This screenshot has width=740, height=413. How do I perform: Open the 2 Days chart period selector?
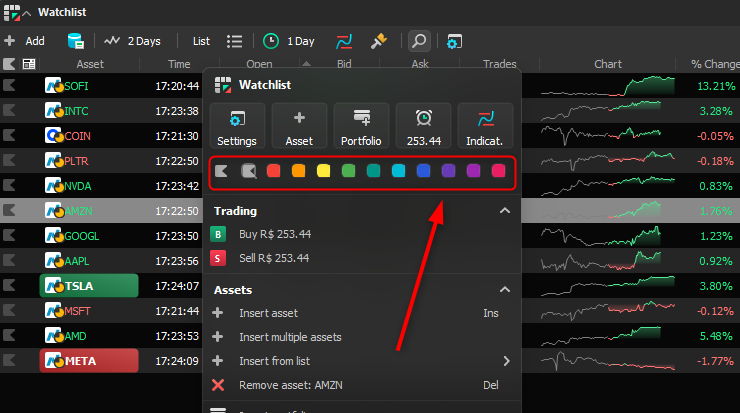pos(132,41)
